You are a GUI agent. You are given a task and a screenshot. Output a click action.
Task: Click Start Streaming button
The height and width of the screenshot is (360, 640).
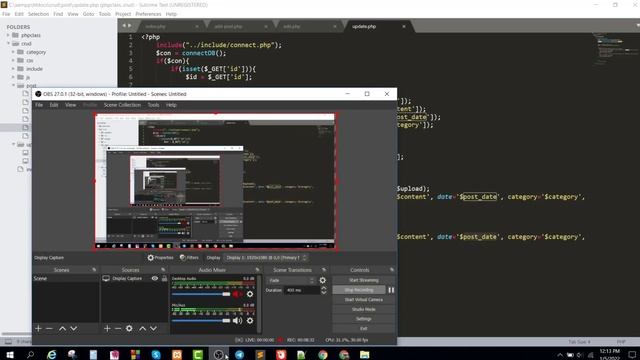pyautogui.click(x=363, y=280)
